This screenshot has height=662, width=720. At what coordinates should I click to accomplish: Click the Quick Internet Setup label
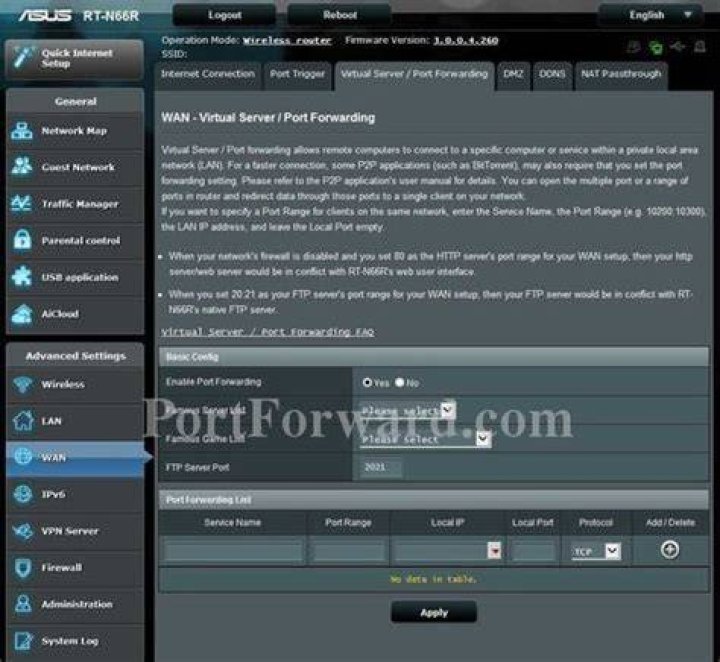77,58
